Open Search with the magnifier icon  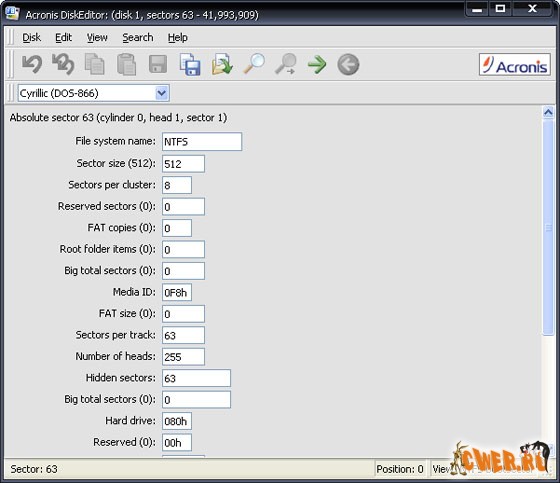point(254,64)
